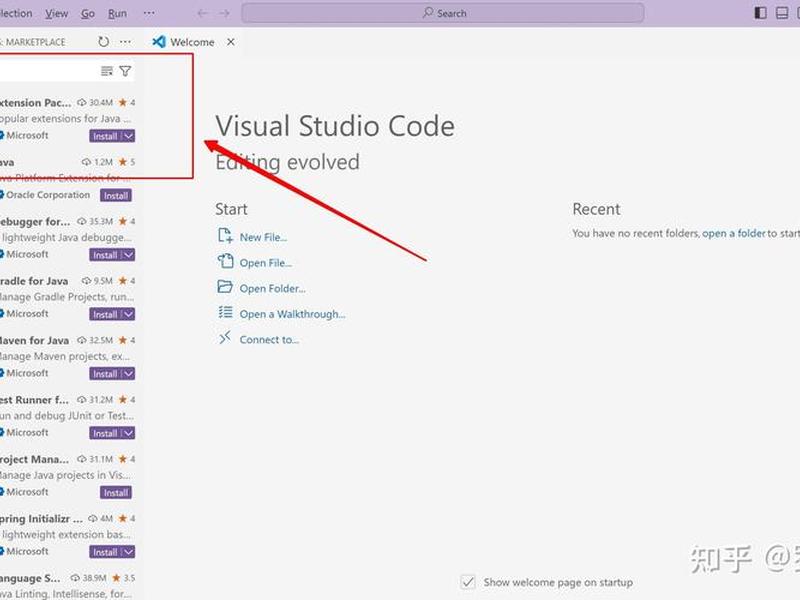Open the Go menu

pyautogui.click(x=88, y=13)
